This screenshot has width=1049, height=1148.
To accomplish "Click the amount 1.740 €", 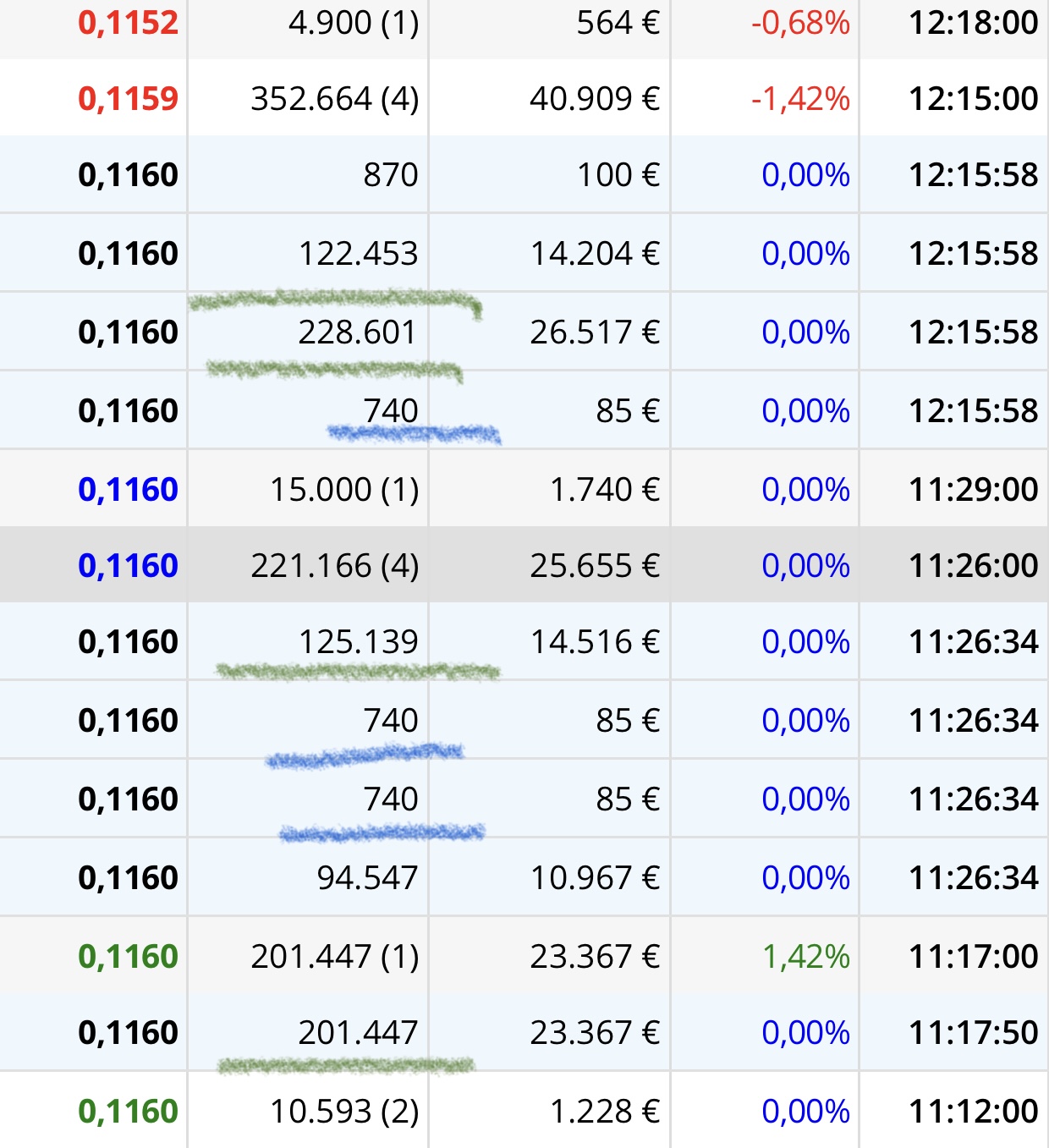I will point(605,490).
